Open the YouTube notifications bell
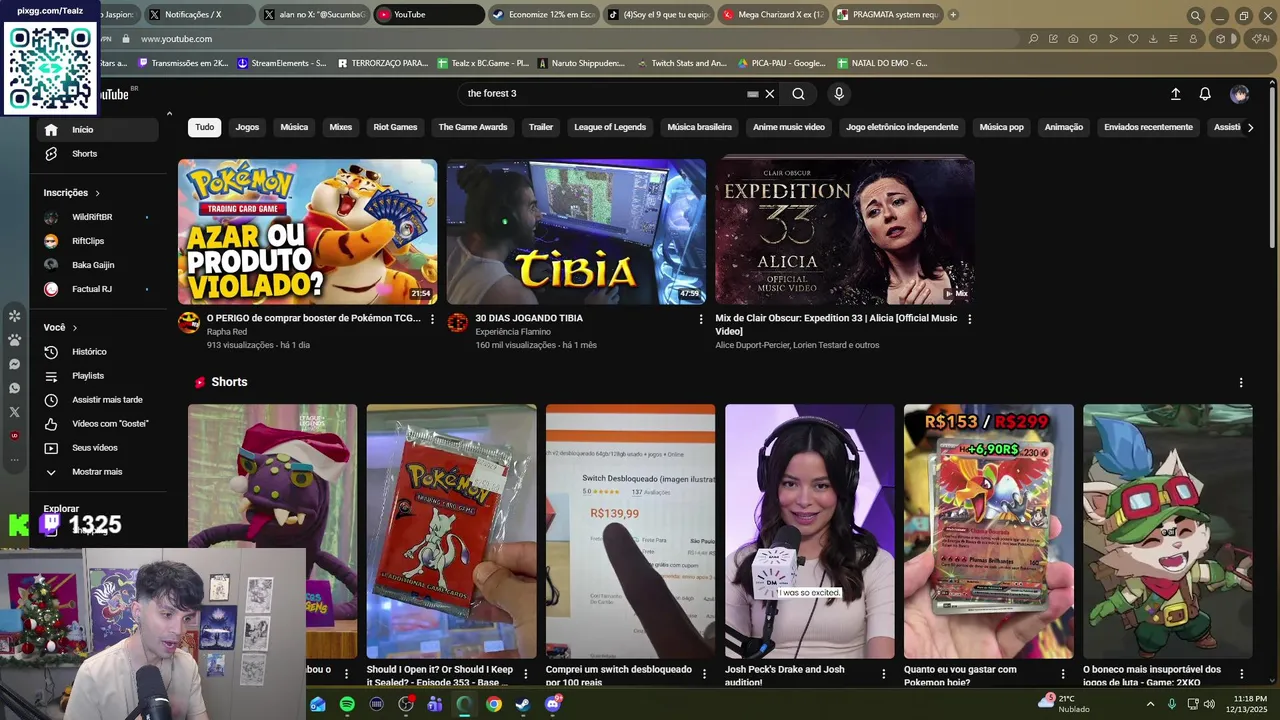 [1205, 94]
